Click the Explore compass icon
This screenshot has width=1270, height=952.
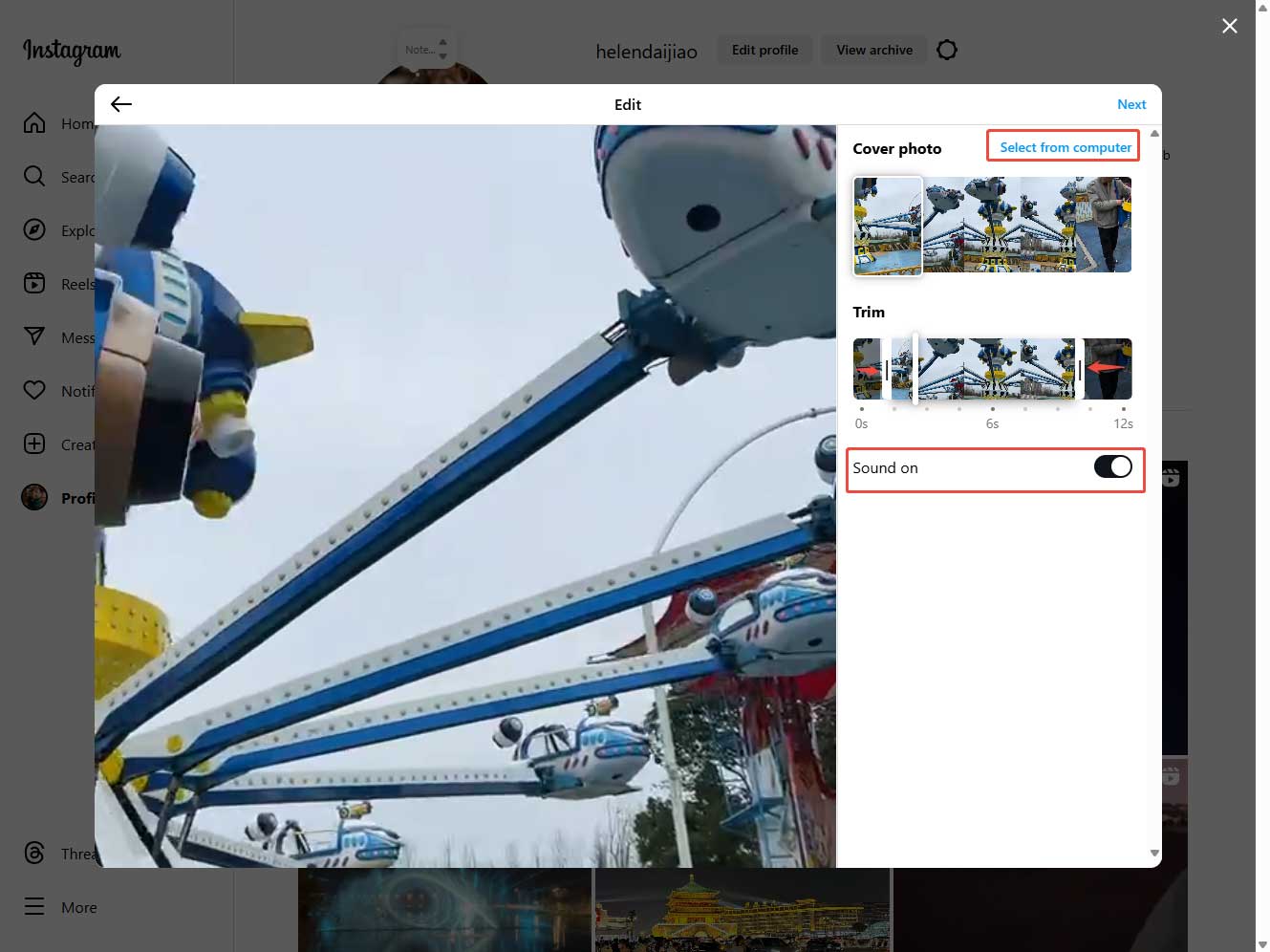pyautogui.click(x=34, y=229)
